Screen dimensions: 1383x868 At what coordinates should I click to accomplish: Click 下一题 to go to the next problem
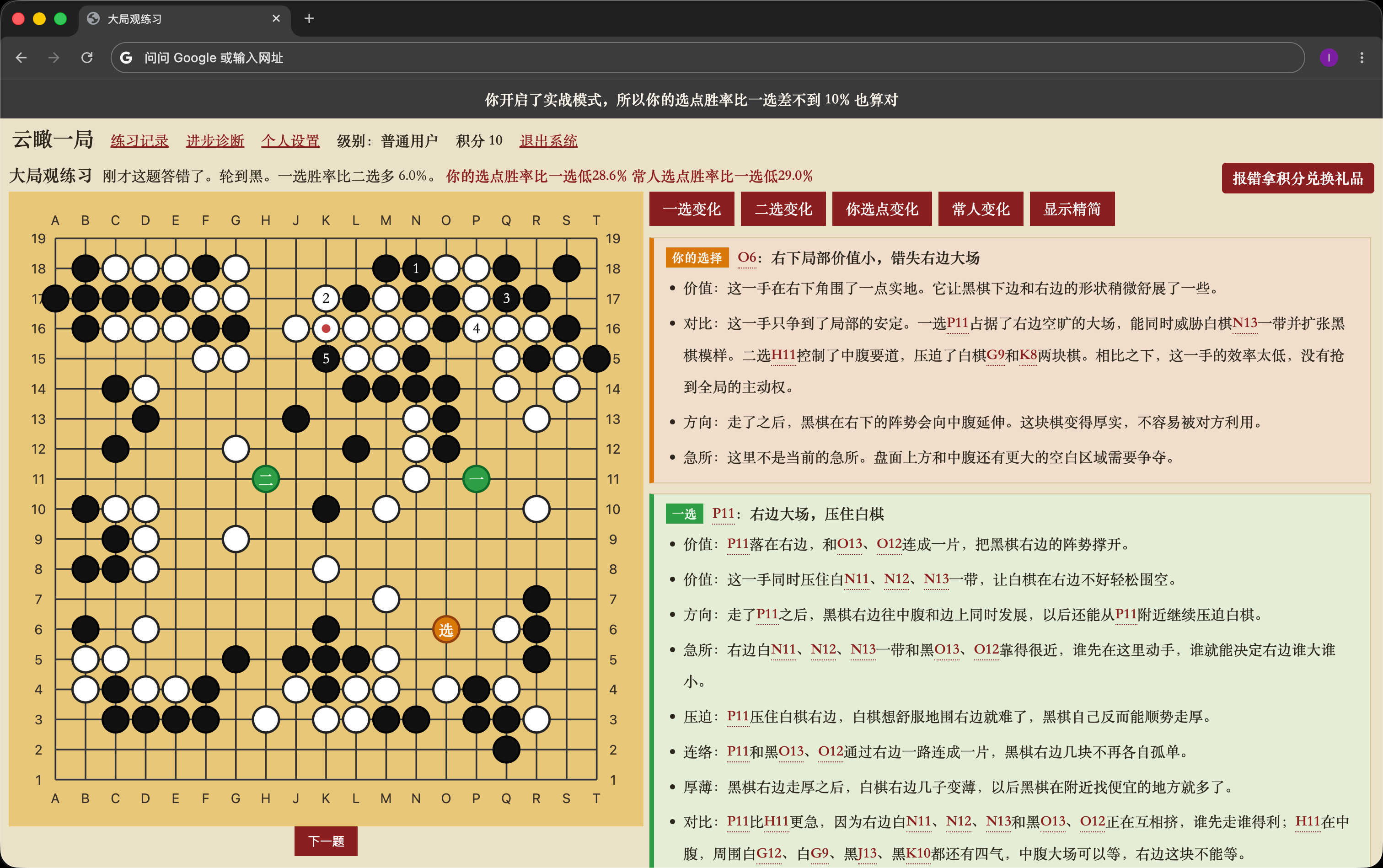click(x=326, y=841)
